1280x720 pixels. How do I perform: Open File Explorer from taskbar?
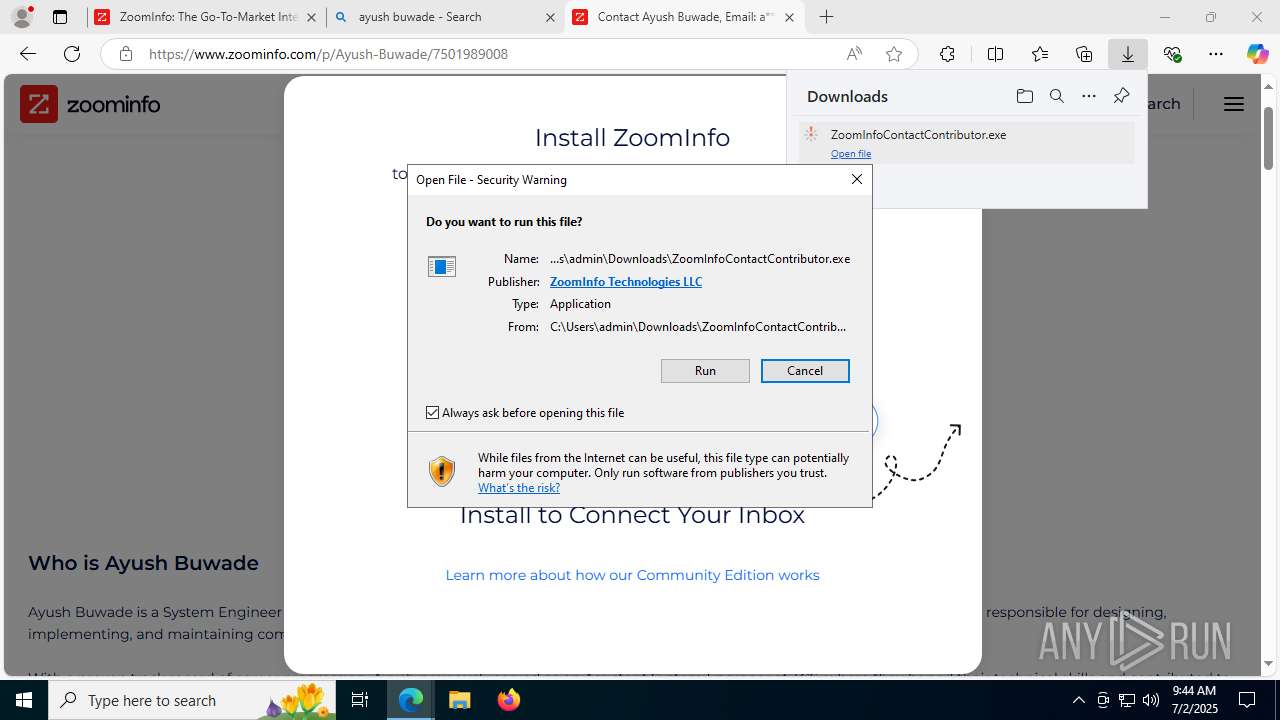459,700
